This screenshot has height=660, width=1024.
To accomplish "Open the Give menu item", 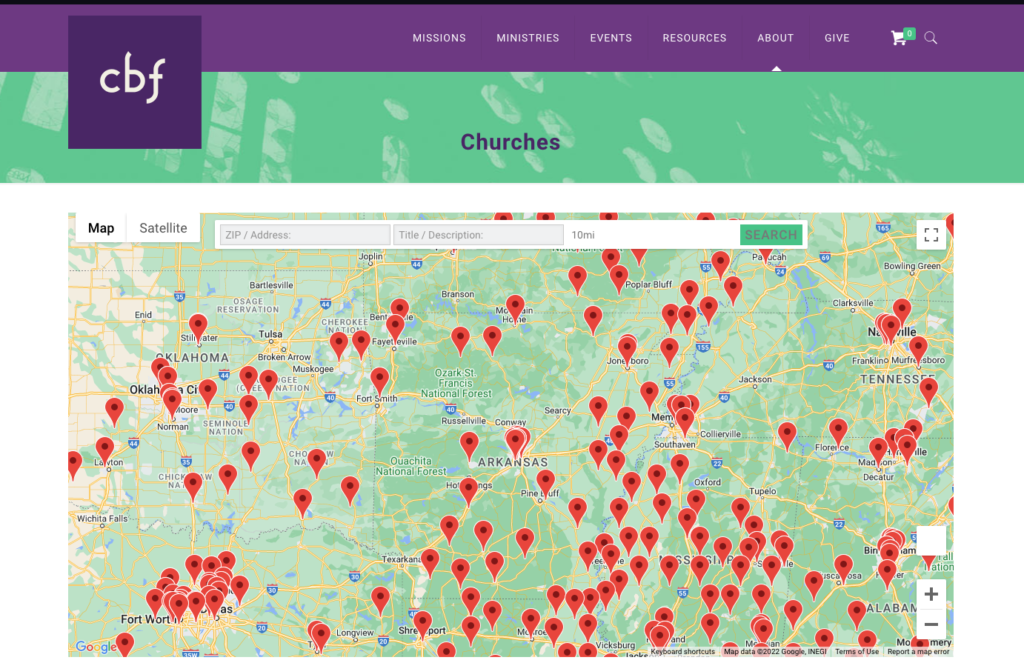I will pos(837,38).
